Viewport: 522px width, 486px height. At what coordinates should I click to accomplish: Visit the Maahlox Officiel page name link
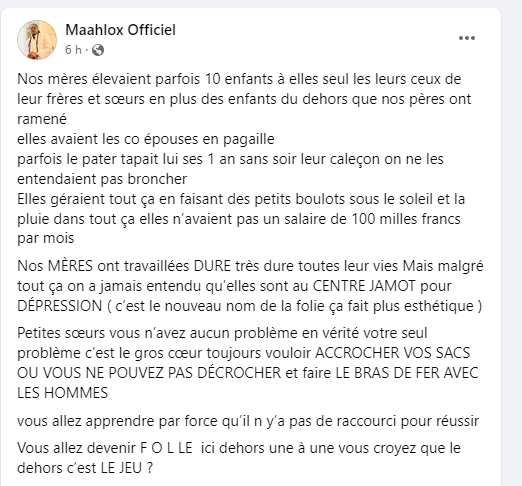120,30
